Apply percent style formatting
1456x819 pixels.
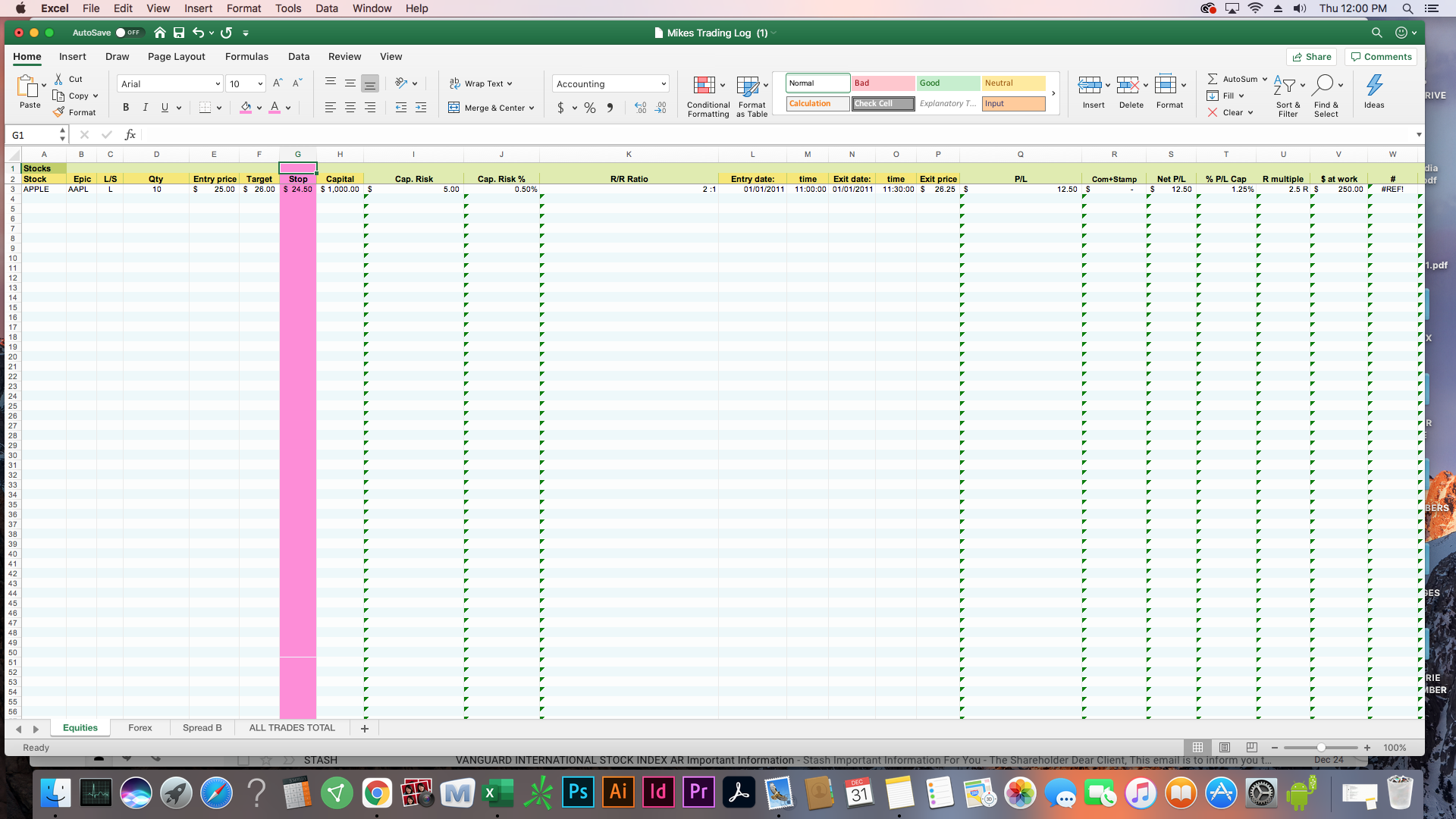590,108
